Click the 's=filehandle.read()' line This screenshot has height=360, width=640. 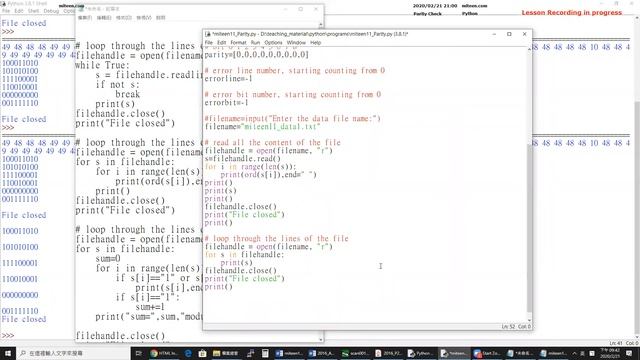point(242,159)
